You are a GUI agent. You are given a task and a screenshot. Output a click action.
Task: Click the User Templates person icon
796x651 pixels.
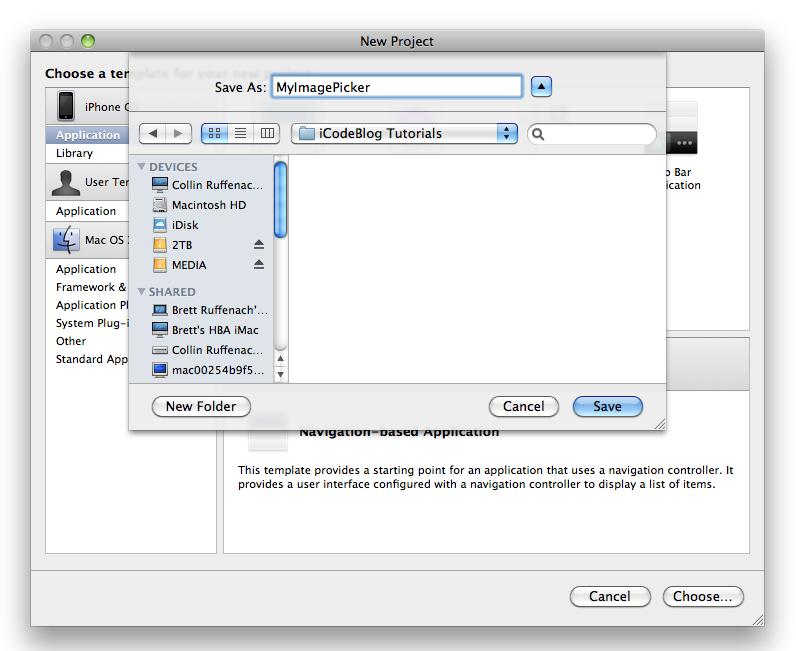coord(66,183)
